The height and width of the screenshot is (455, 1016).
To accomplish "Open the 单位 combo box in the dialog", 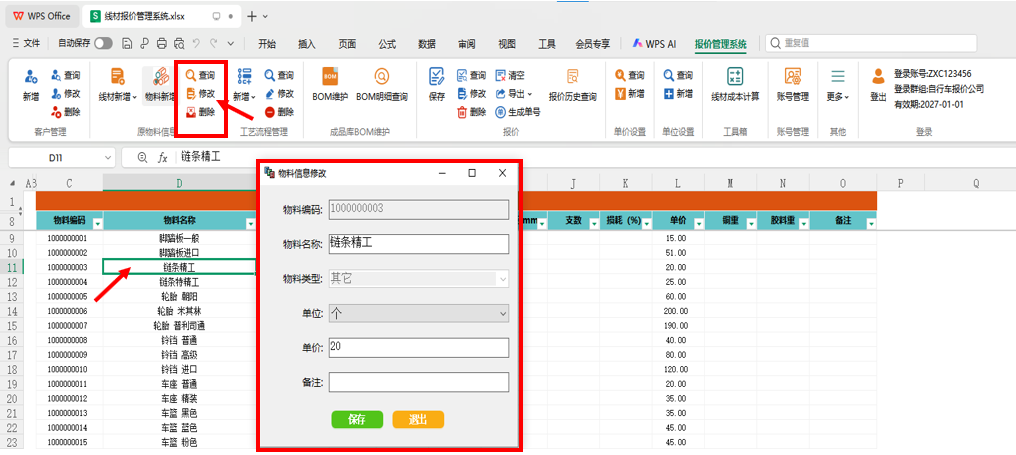I will coord(419,313).
